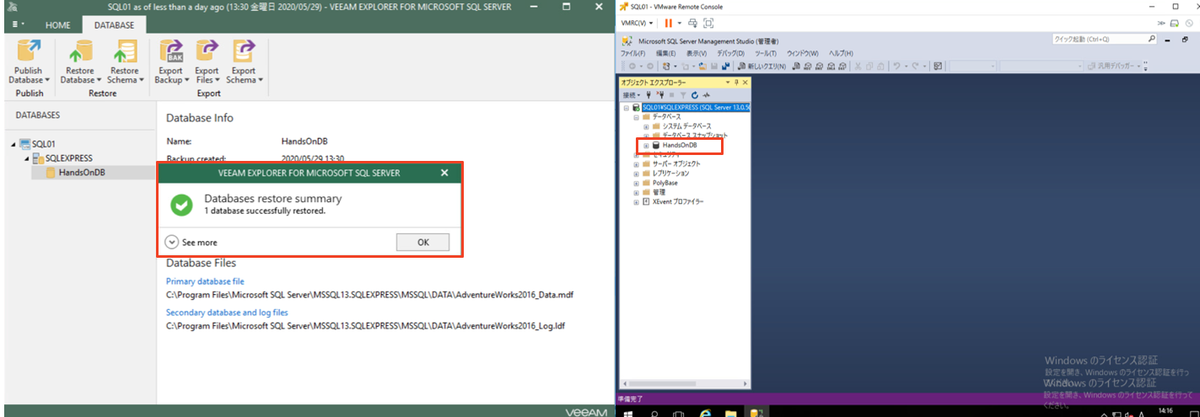
Task: Open the Veeam main menu hamburger button
Action: [x=18, y=22]
